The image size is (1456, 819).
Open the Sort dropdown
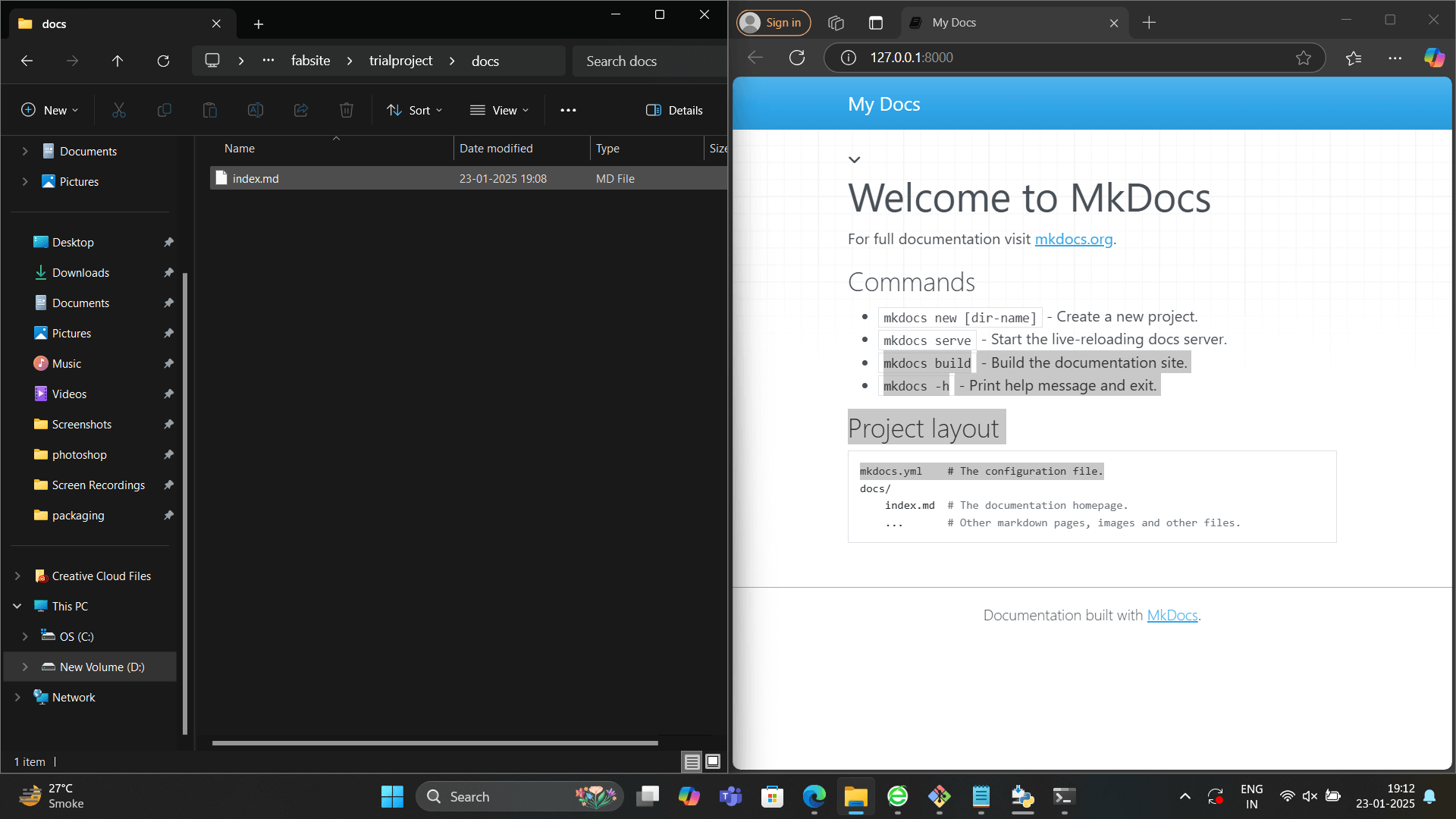[x=414, y=110]
